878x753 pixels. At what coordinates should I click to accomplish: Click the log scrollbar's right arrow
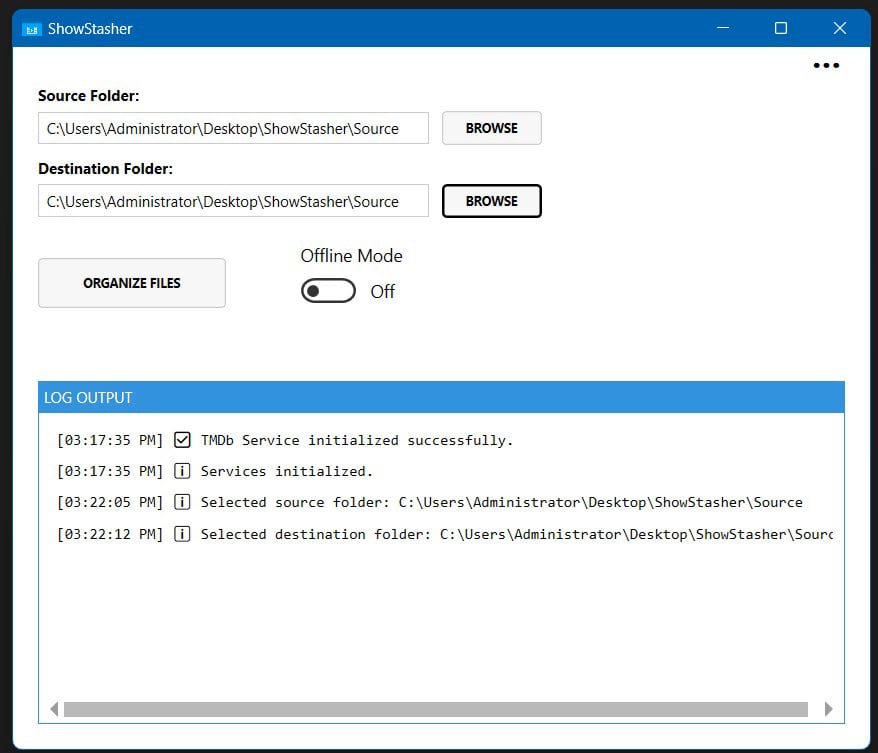[828, 709]
